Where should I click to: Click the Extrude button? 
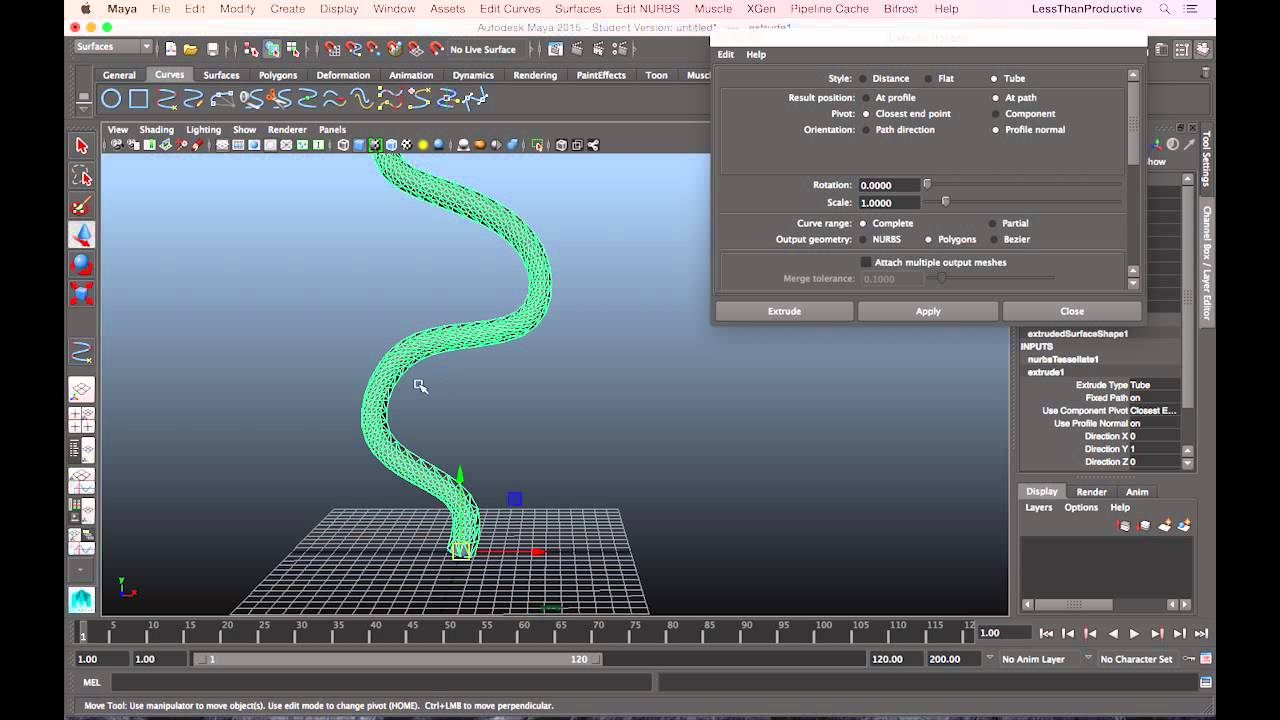point(784,311)
